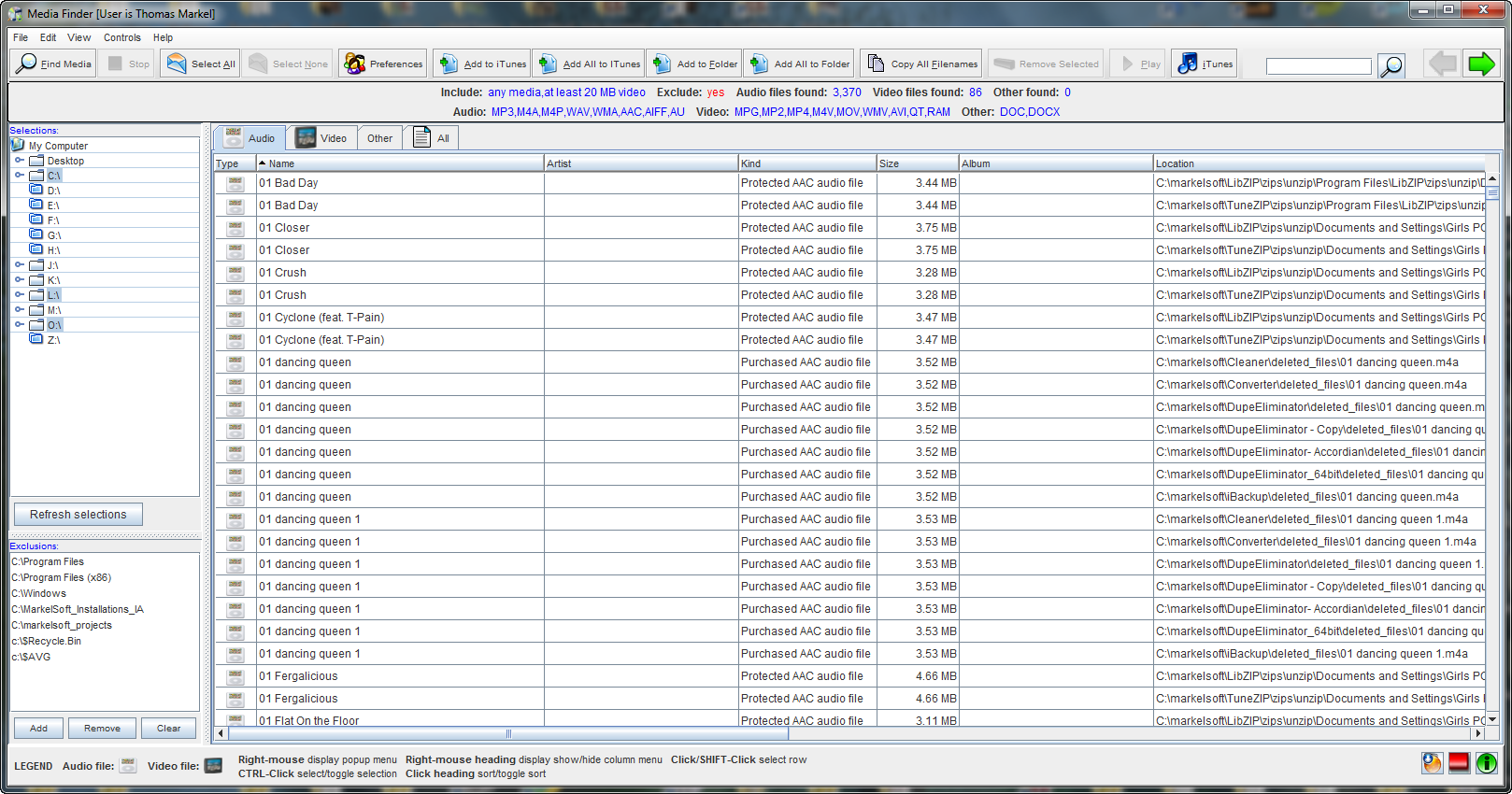
Task: Click the iTunes music note button
Action: pyautogui.click(x=1205, y=64)
